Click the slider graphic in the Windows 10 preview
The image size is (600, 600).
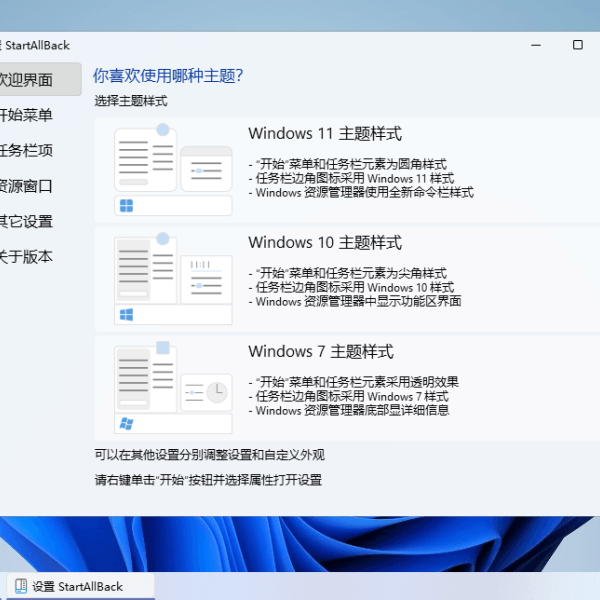click(206, 285)
